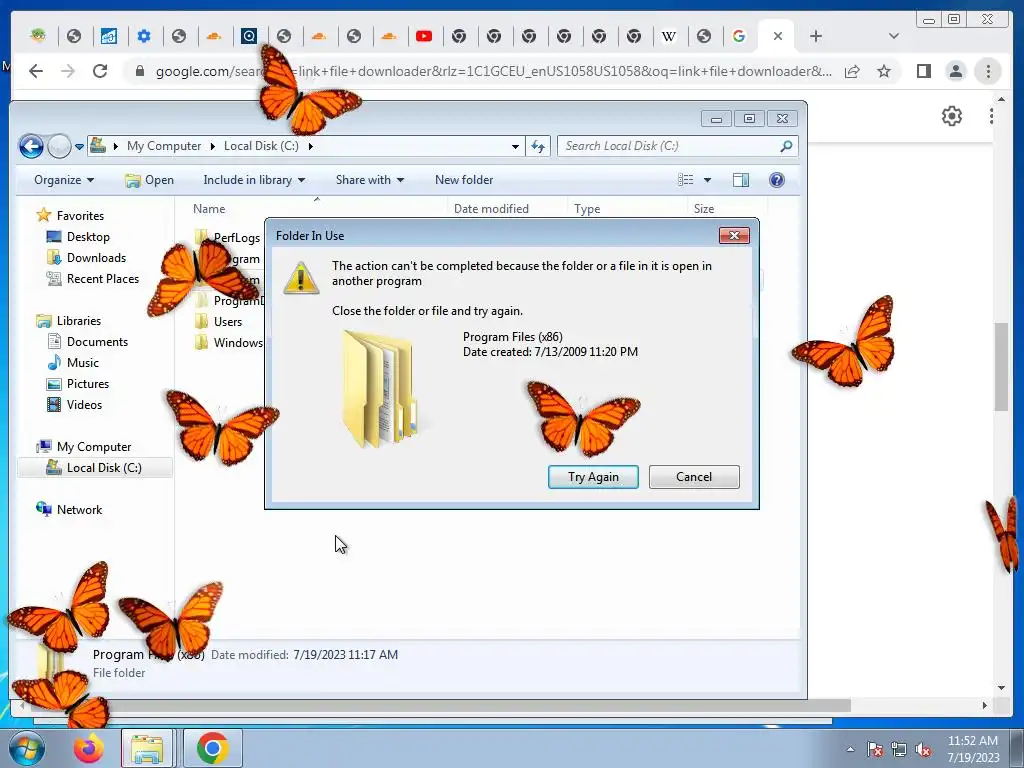This screenshot has height=768, width=1024.
Task: Go back in the Explorer window
Action: click(31, 146)
